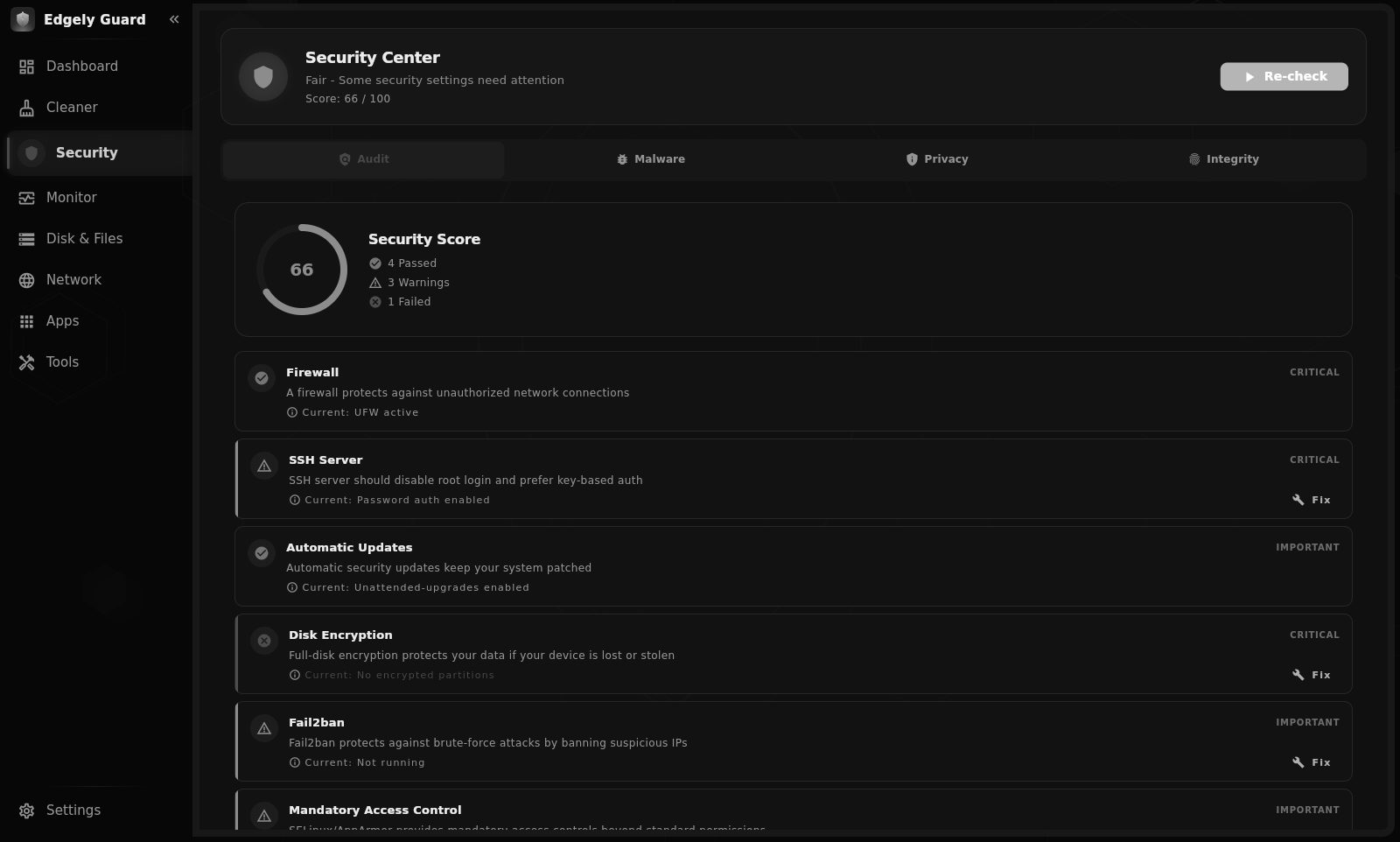The height and width of the screenshot is (842, 1400).
Task: Switch to the Audit tab
Action: pyautogui.click(x=363, y=159)
